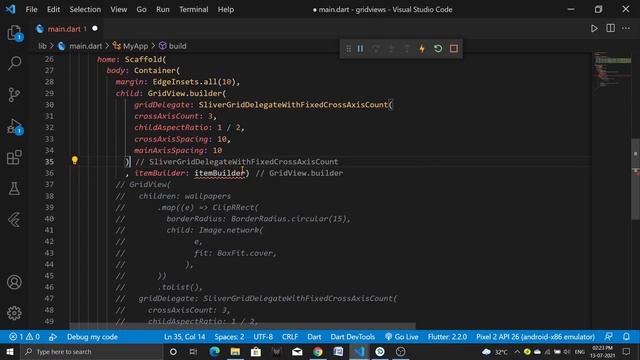Open the Flutter sidebar icon below Testing

coord(14,220)
